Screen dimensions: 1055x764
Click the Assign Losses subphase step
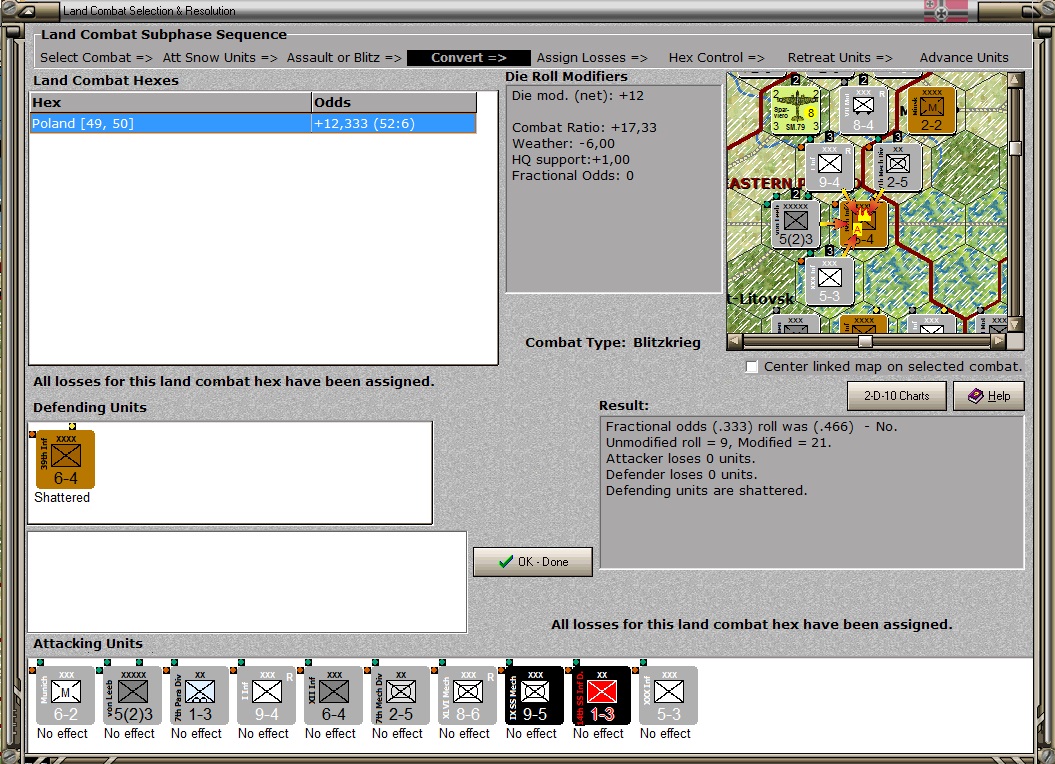tap(592, 58)
